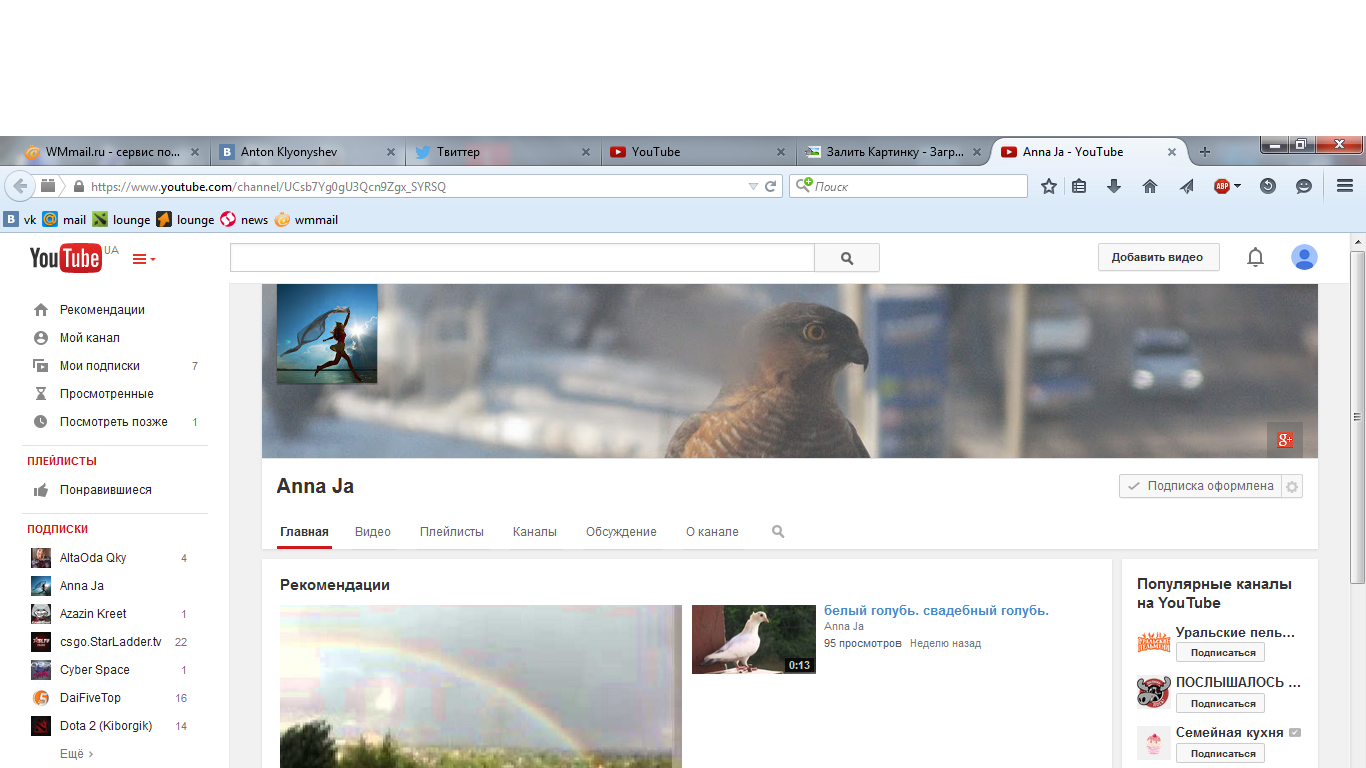Open the account avatar menu
Image resolution: width=1366 pixels, height=768 pixels.
[x=1304, y=257]
